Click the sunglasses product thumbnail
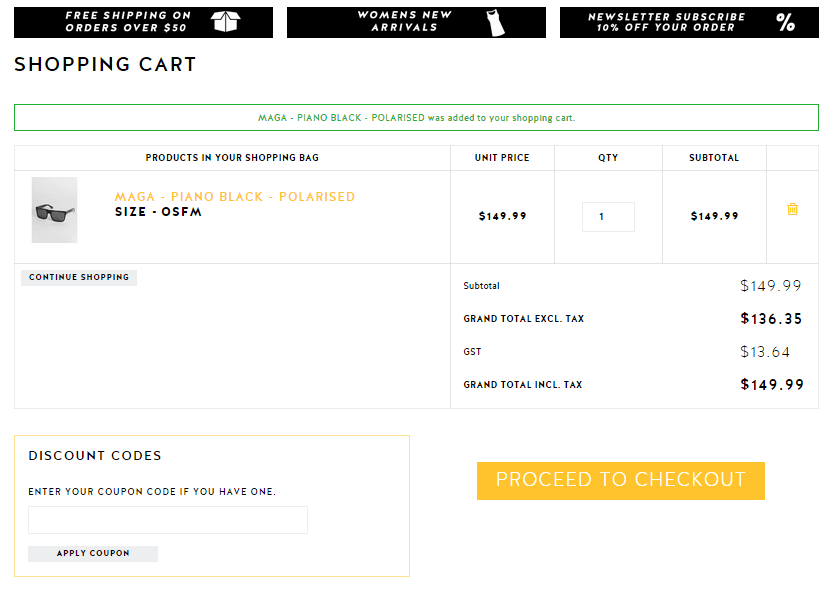This screenshot has width=838, height=601. tap(54, 210)
